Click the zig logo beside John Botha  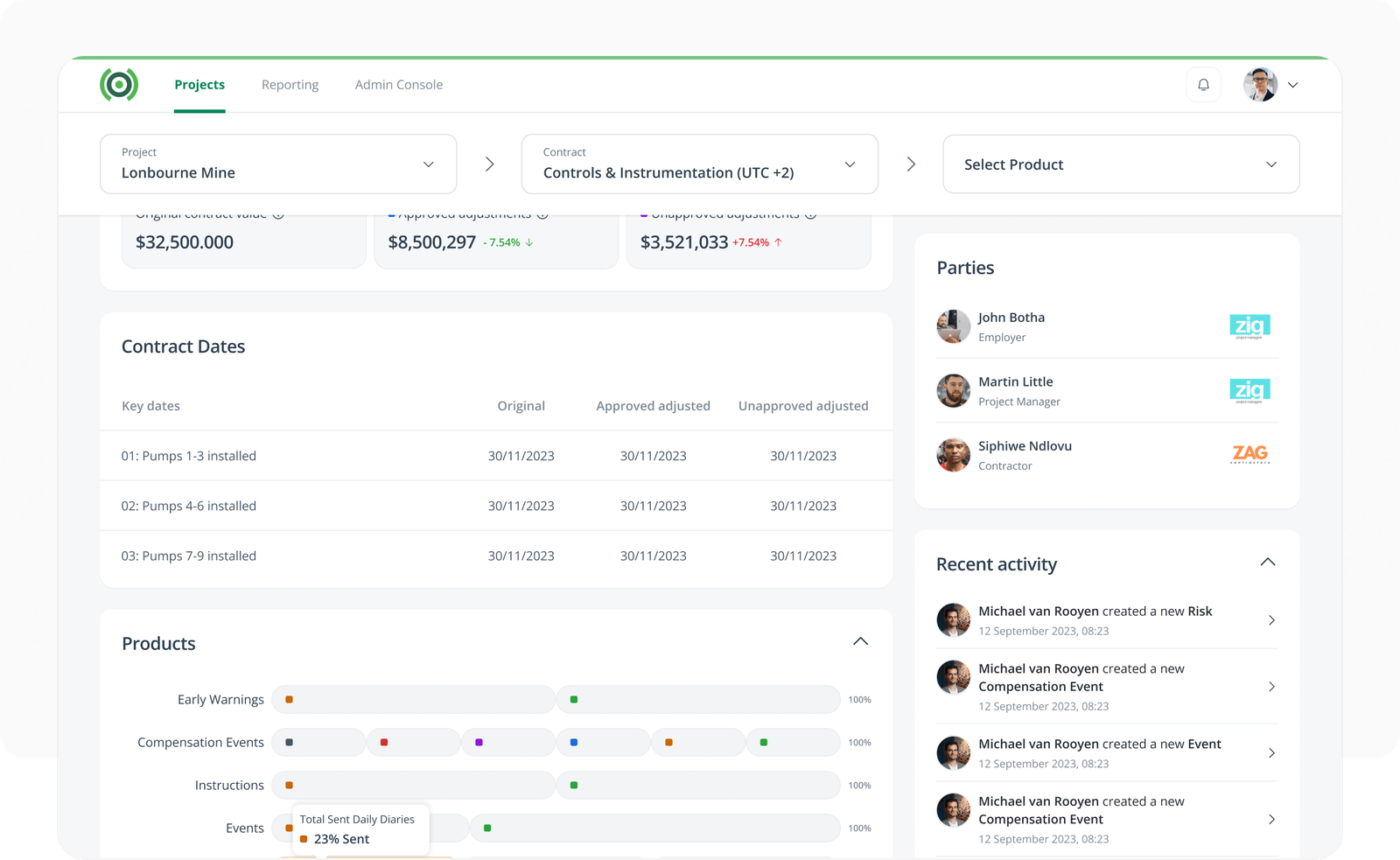1249,325
